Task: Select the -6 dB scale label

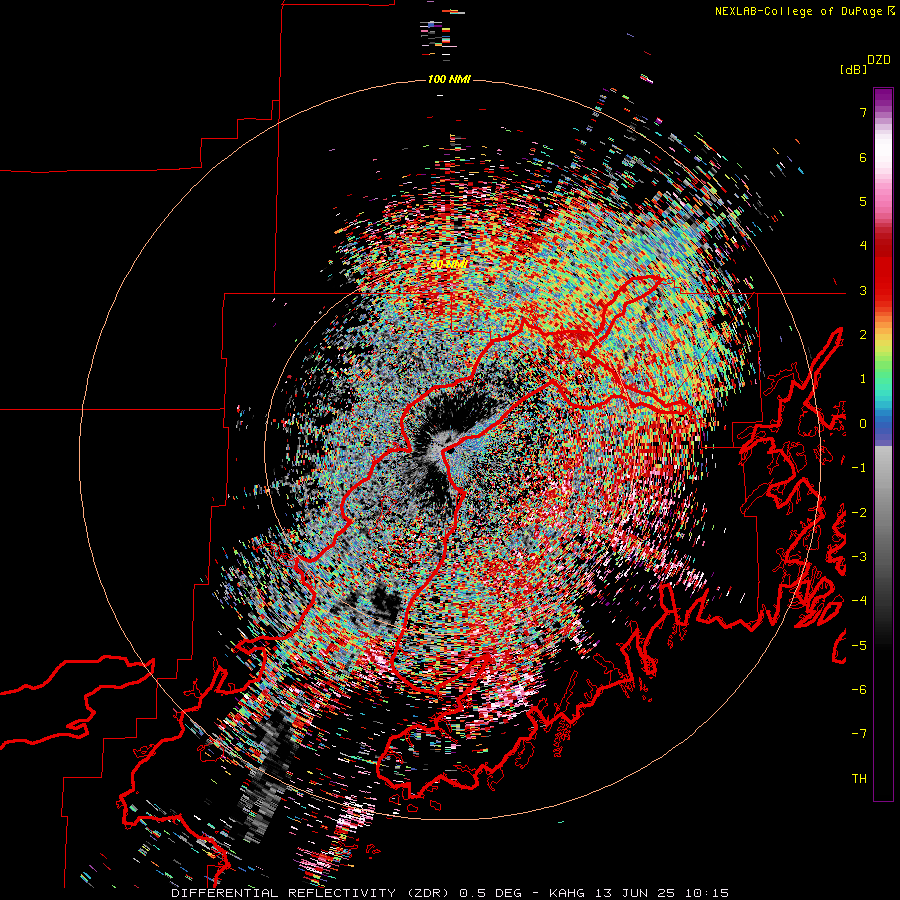Action: (x=859, y=690)
